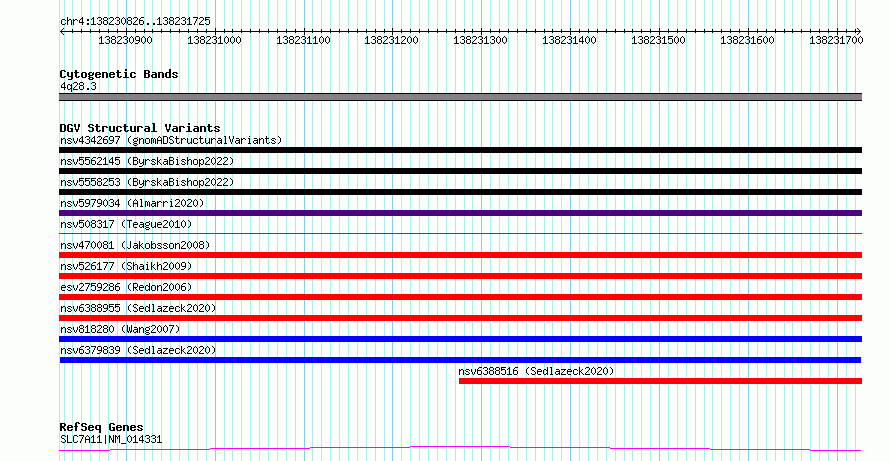890x461 pixels.
Task: Click the Cytogenetic Bands track title
Action: [119, 74]
